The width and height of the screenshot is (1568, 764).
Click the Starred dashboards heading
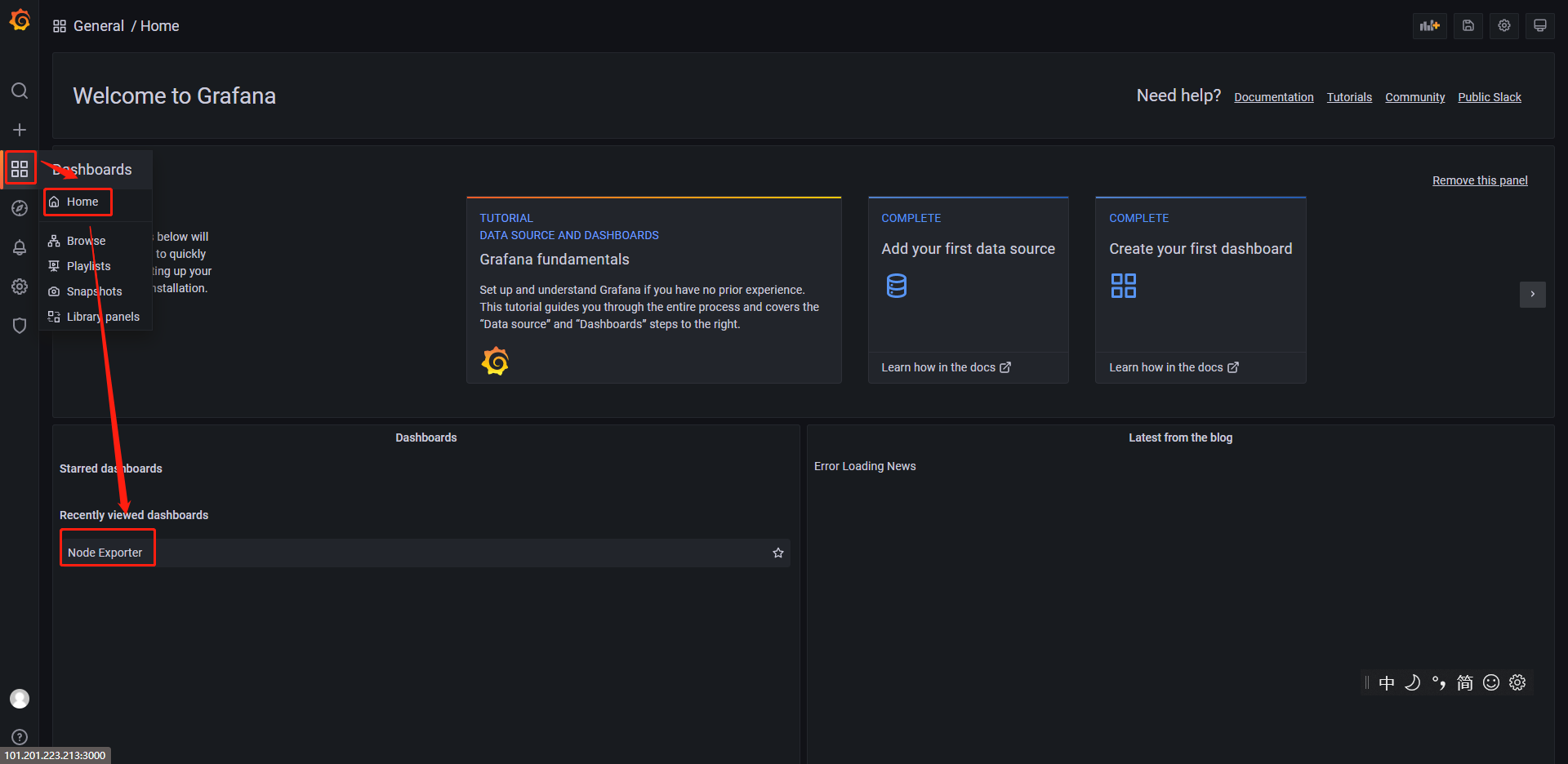(x=110, y=469)
